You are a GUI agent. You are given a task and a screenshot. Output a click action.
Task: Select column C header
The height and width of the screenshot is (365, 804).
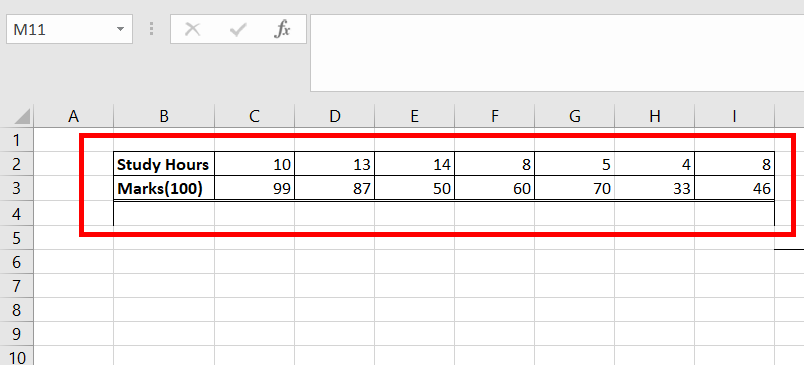click(254, 116)
